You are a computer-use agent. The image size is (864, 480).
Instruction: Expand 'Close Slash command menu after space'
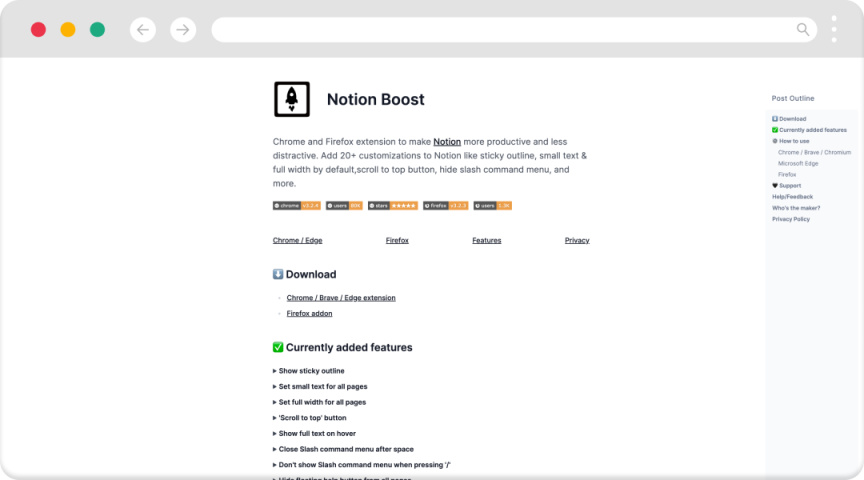(x=343, y=449)
